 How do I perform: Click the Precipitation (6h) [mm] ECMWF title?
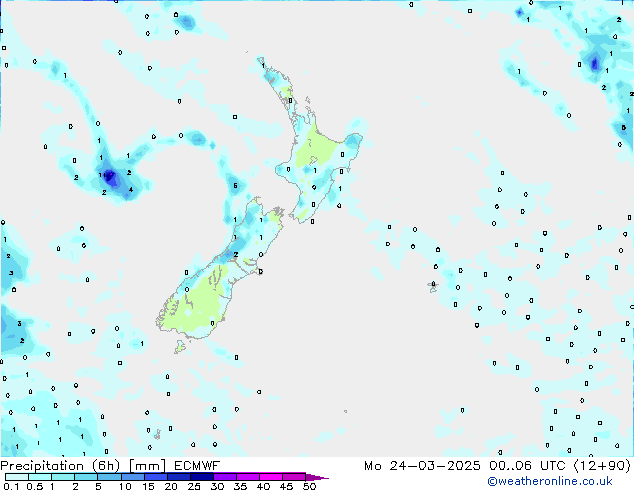(110, 466)
